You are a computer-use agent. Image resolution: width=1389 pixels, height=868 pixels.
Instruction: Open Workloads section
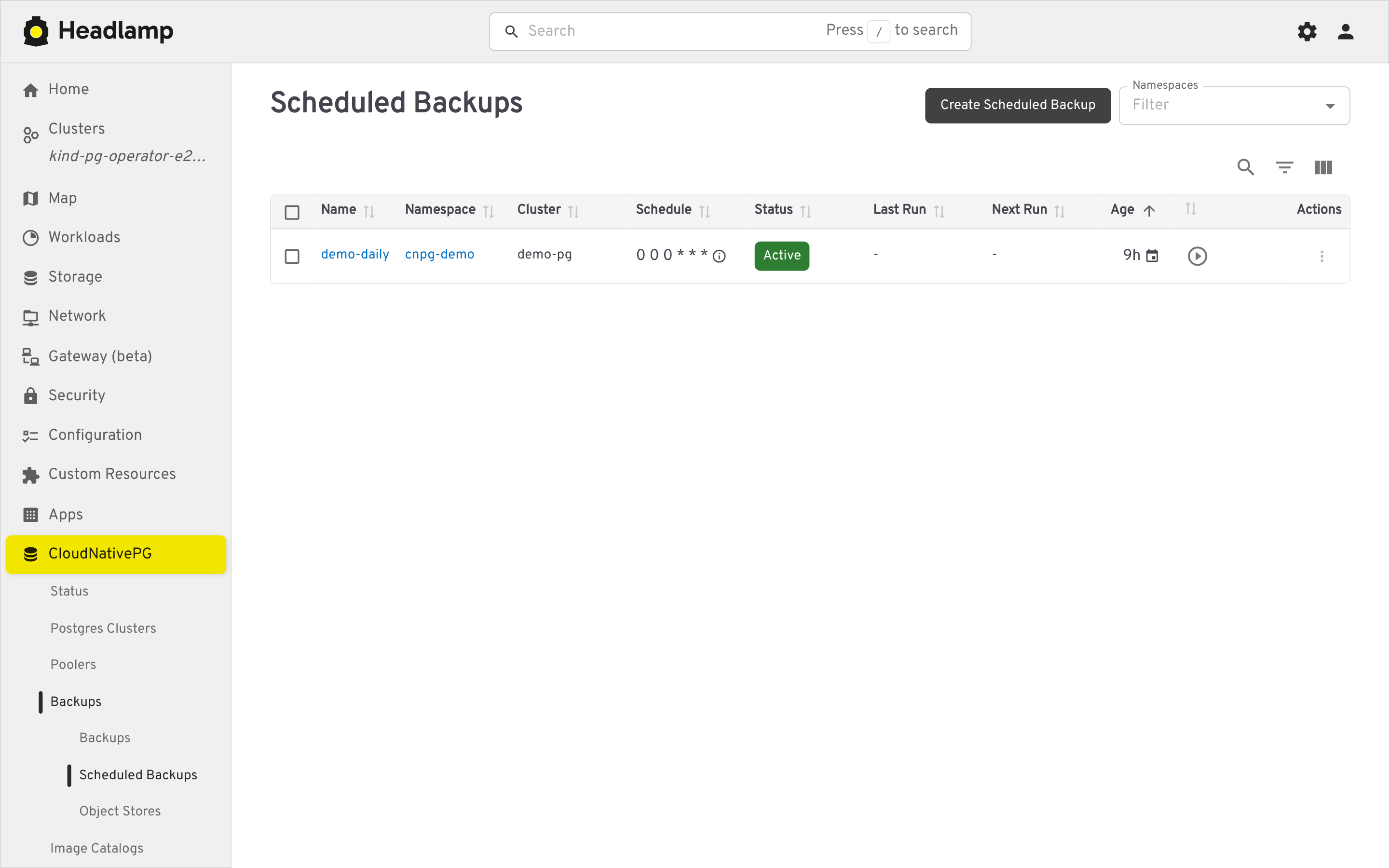coord(115,237)
